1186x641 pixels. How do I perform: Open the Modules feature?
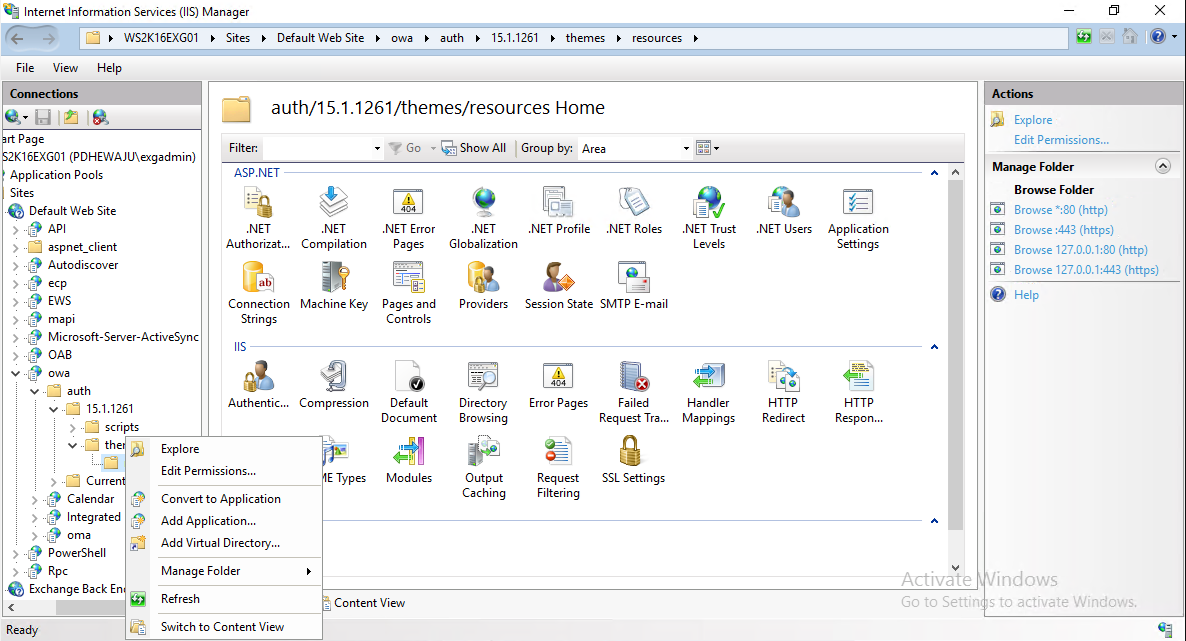coord(408,460)
